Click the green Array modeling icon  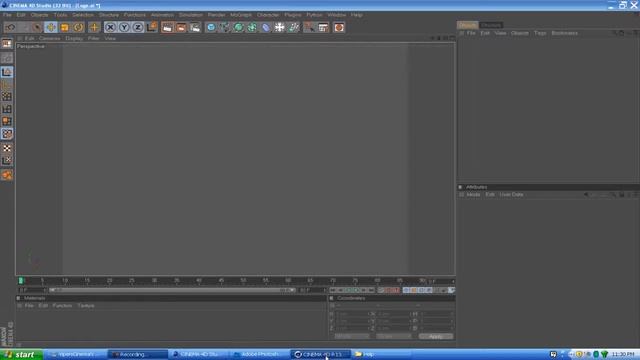tap(252, 27)
